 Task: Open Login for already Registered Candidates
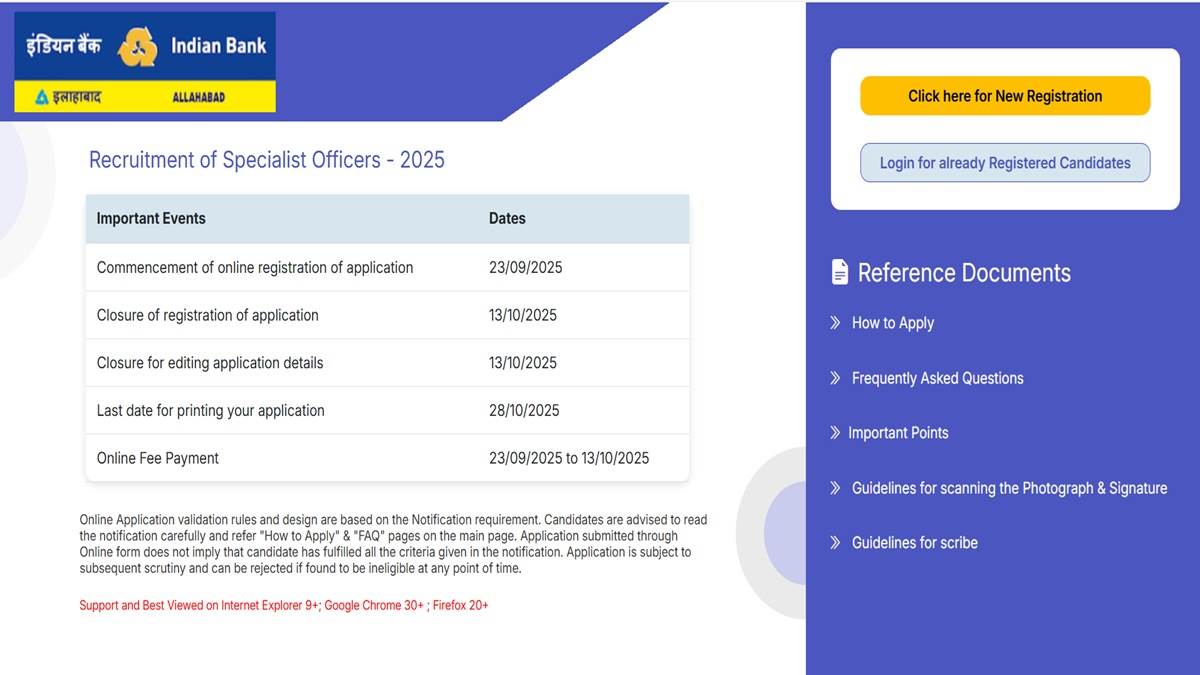click(1005, 163)
